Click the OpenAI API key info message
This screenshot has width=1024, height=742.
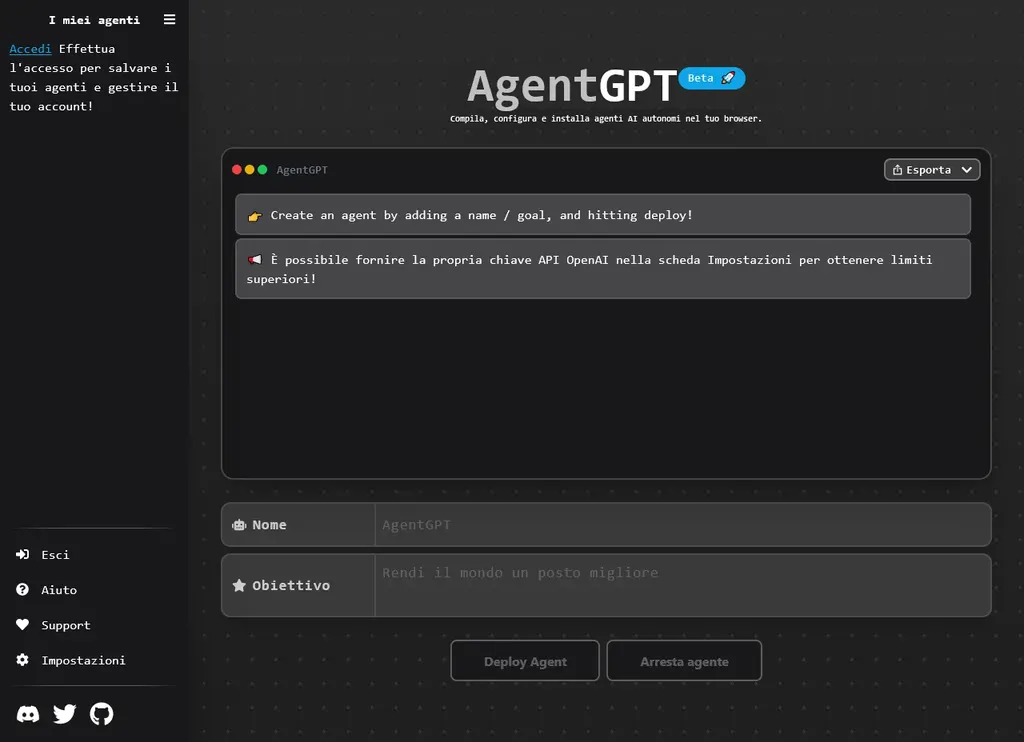pyautogui.click(x=603, y=269)
